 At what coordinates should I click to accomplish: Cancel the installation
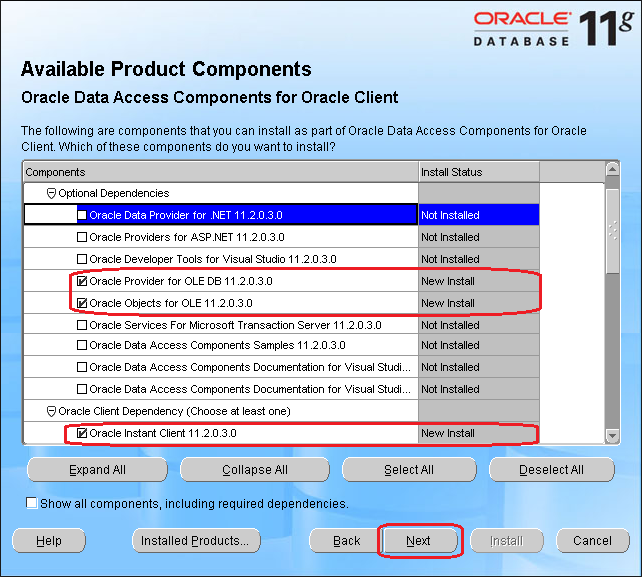(592, 541)
